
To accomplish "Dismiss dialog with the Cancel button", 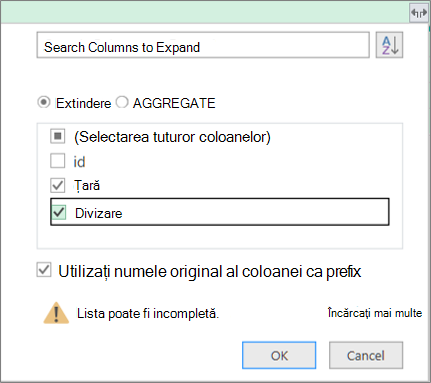I will (x=366, y=355).
